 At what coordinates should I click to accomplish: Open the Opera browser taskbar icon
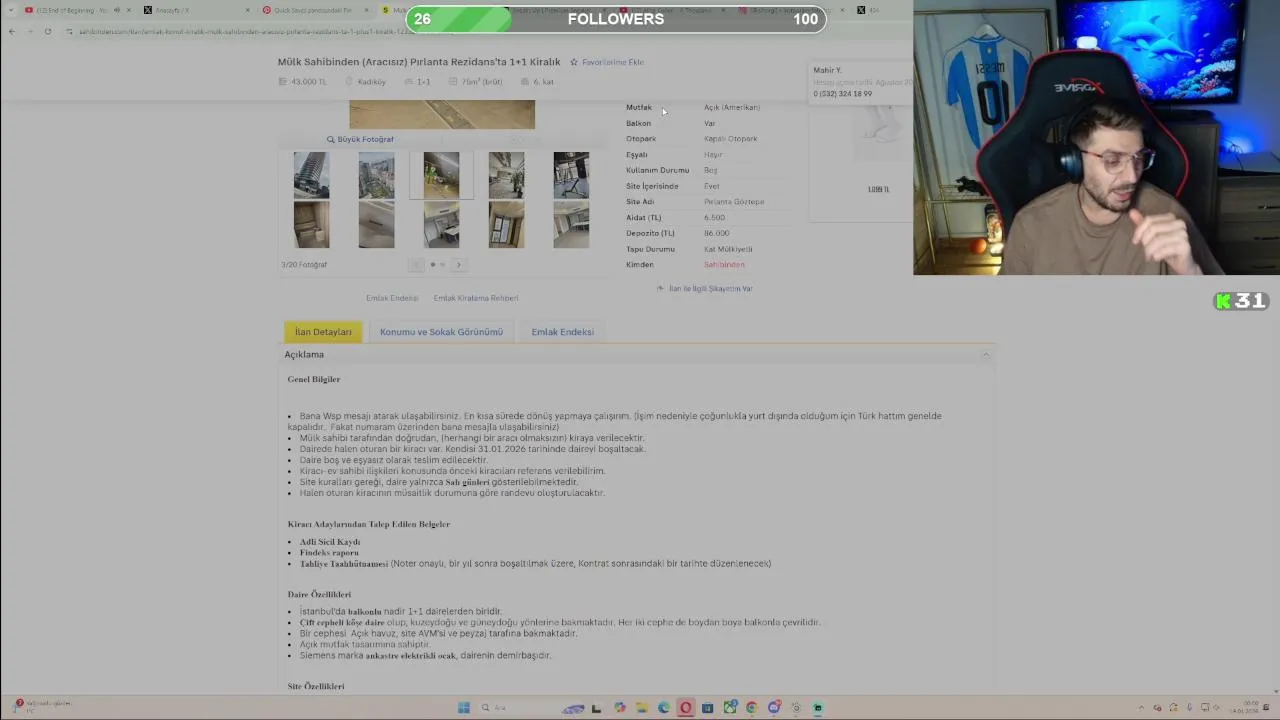(x=685, y=708)
